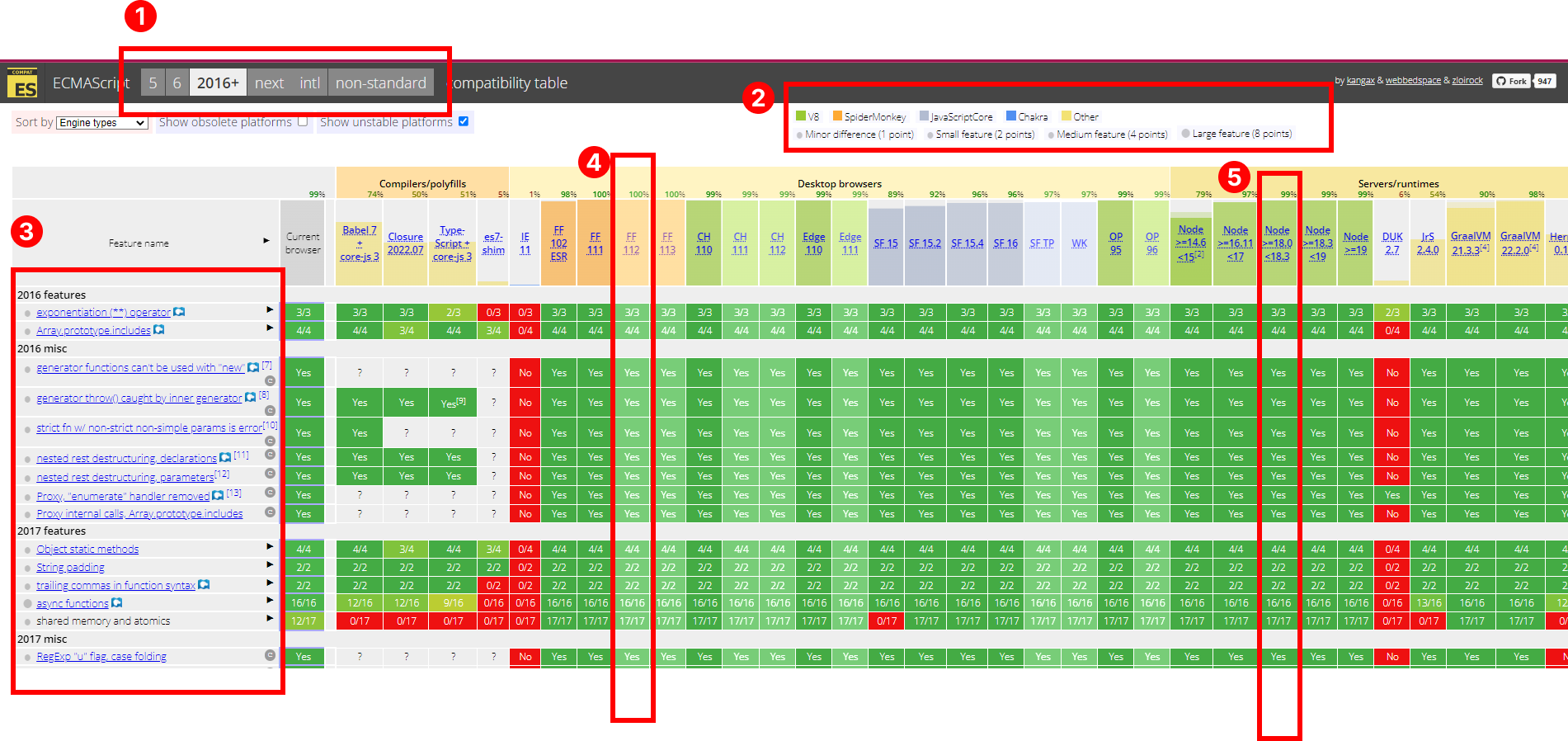
Task: Switch to the ES 6 table tab
Action: pos(177,83)
